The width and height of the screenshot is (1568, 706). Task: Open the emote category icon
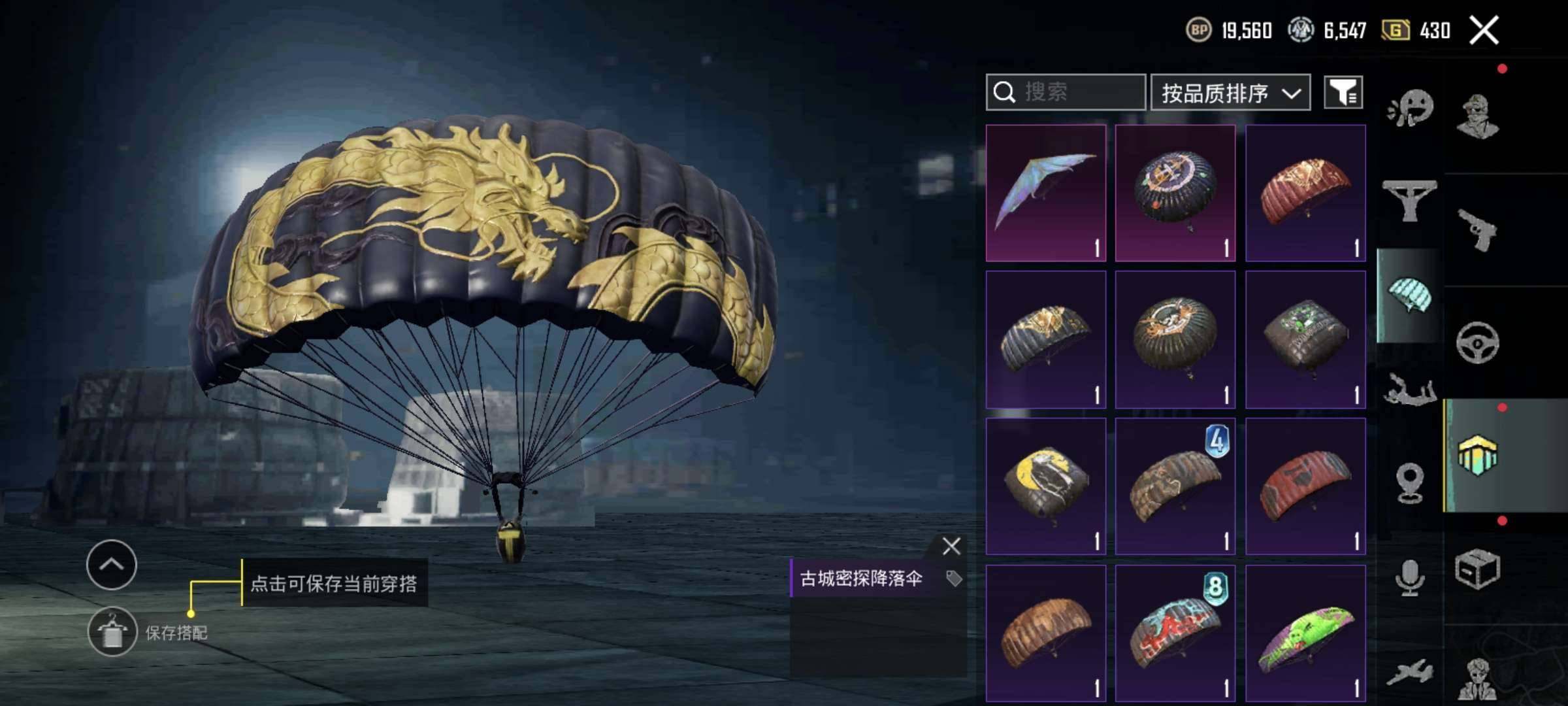tap(1410, 109)
